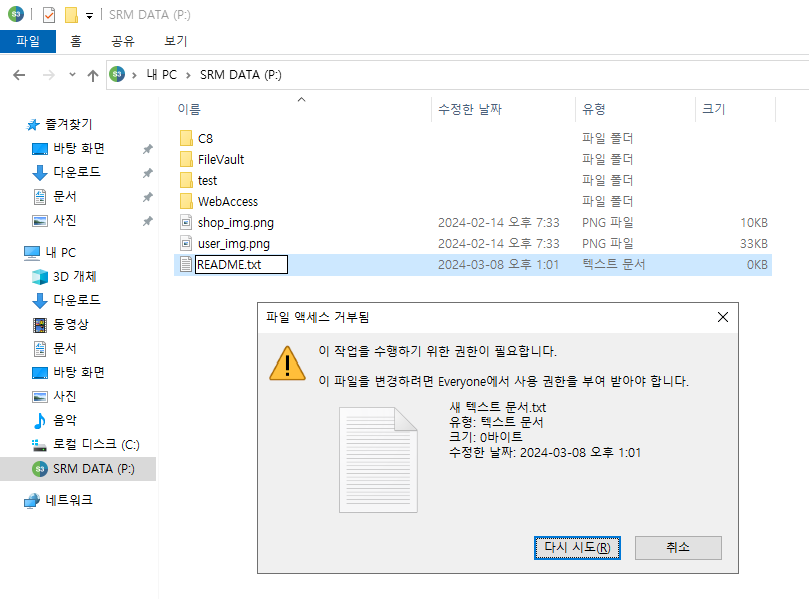Screen dimensions: 809x599
Task: Open 음악 under 내 PC
Action: pyautogui.click(x=64, y=420)
